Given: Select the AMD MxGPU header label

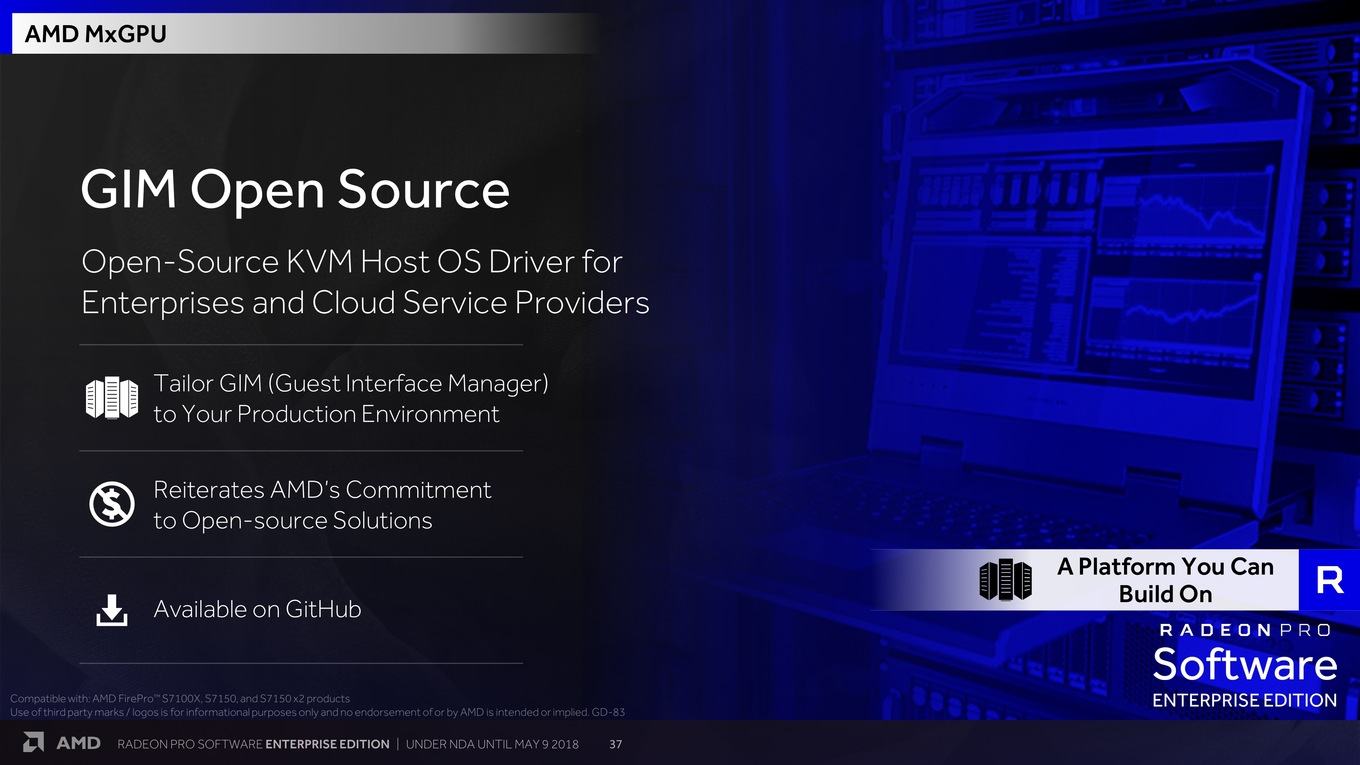Looking at the screenshot, I should coord(95,34).
